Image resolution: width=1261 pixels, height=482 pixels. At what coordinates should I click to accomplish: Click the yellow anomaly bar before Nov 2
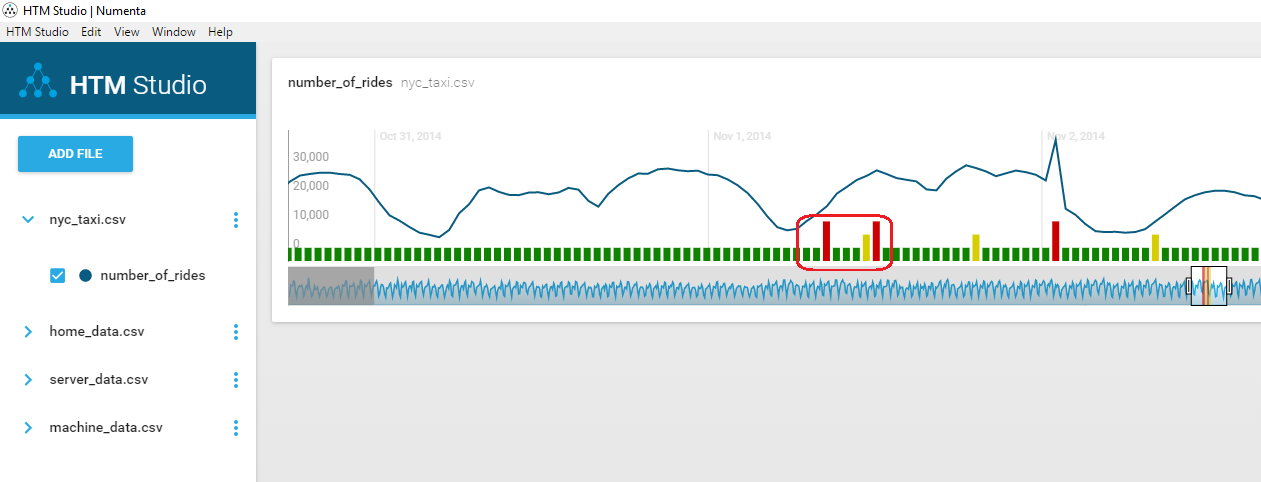[975, 248]
